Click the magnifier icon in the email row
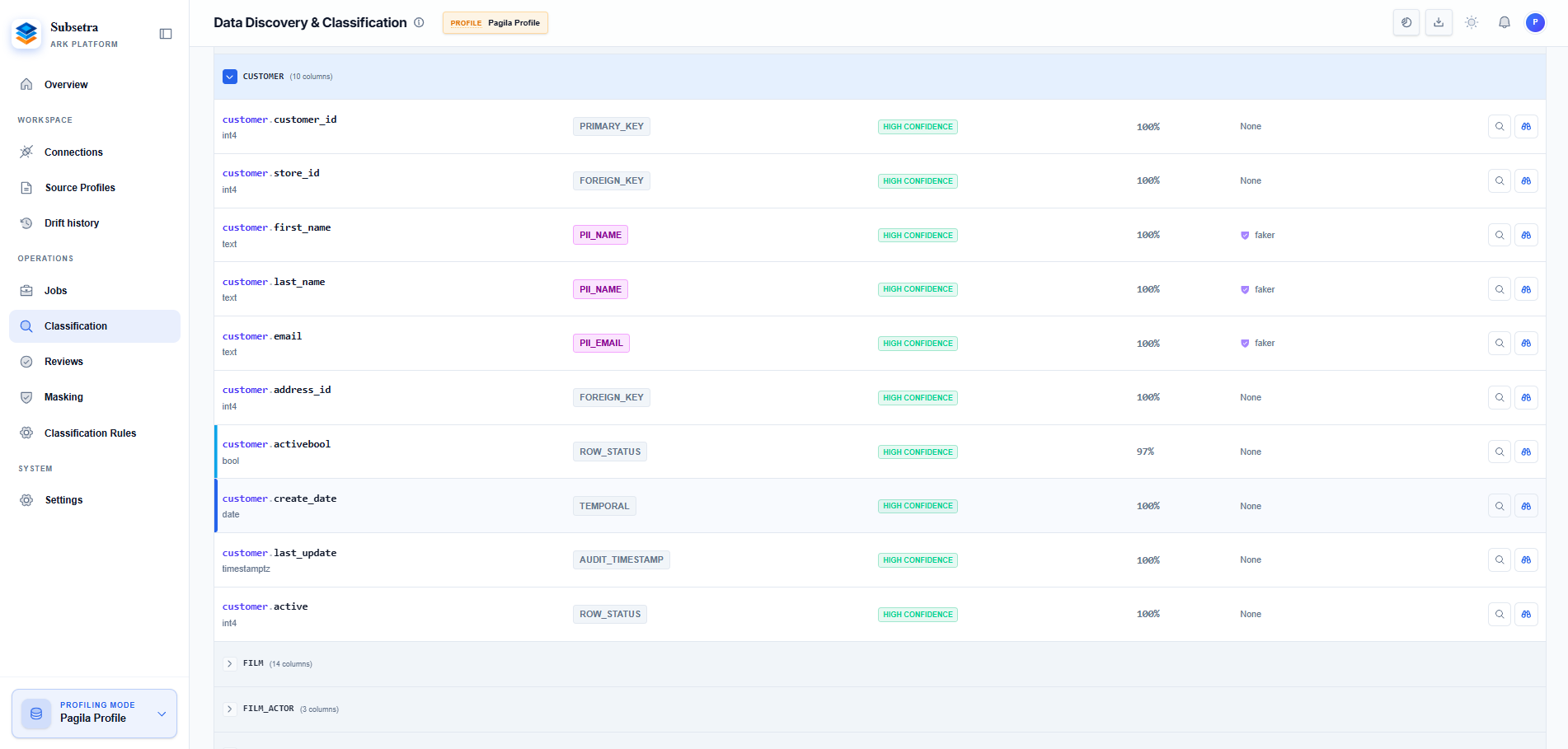This screenshot has height=749, width=1568. coord(1500,343)
